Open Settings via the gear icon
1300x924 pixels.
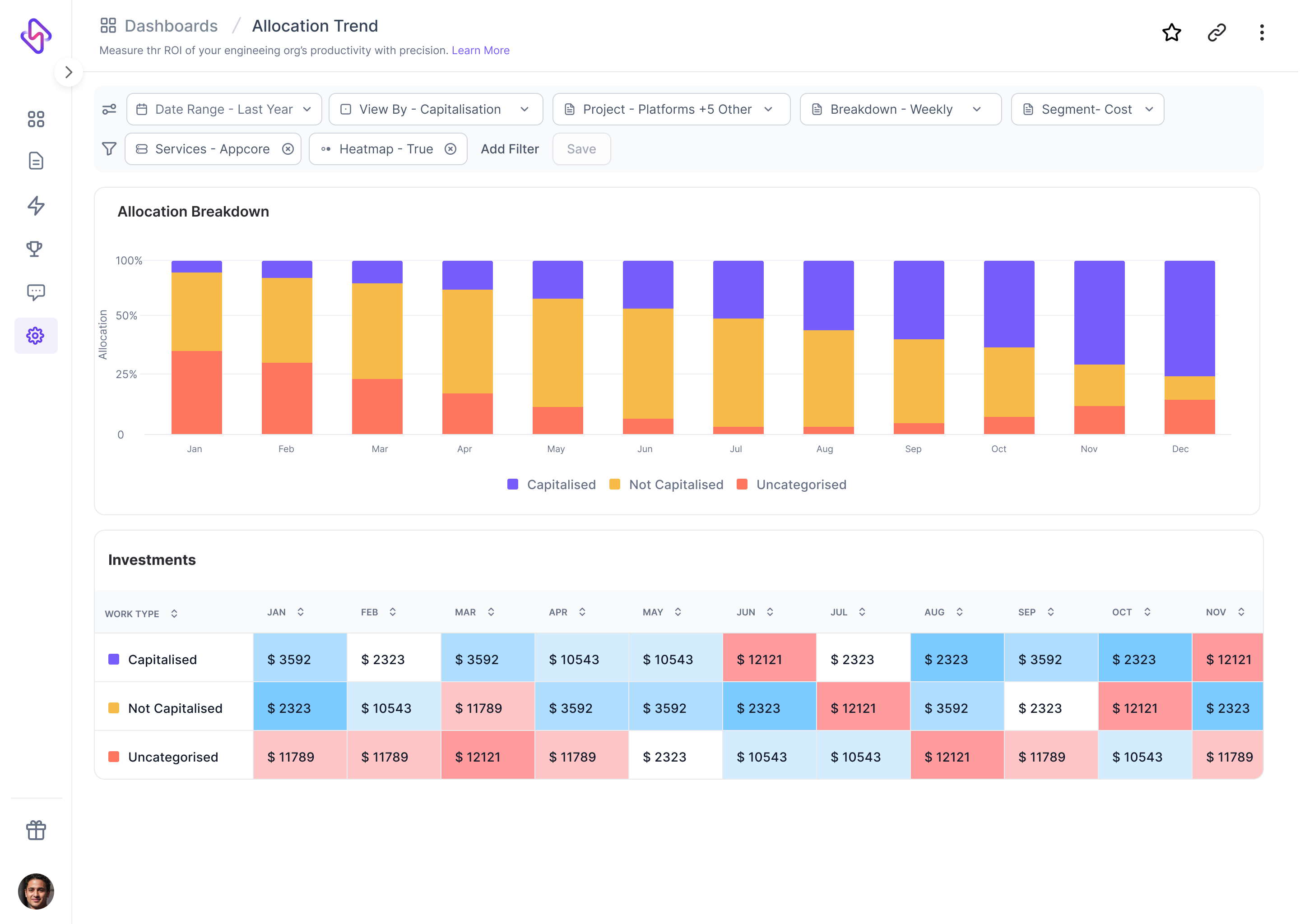[x=36, y=336]
